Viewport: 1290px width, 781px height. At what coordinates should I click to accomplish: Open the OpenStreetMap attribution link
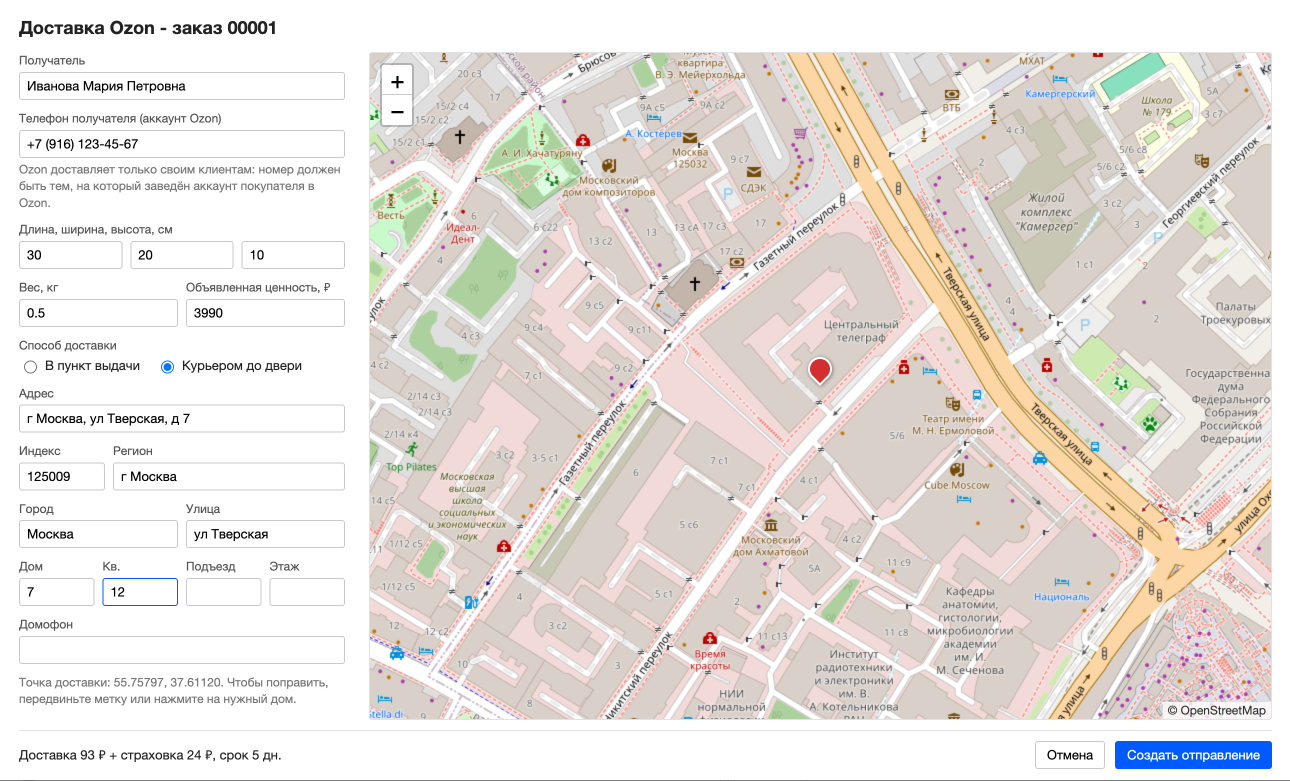click(1223, 711)
